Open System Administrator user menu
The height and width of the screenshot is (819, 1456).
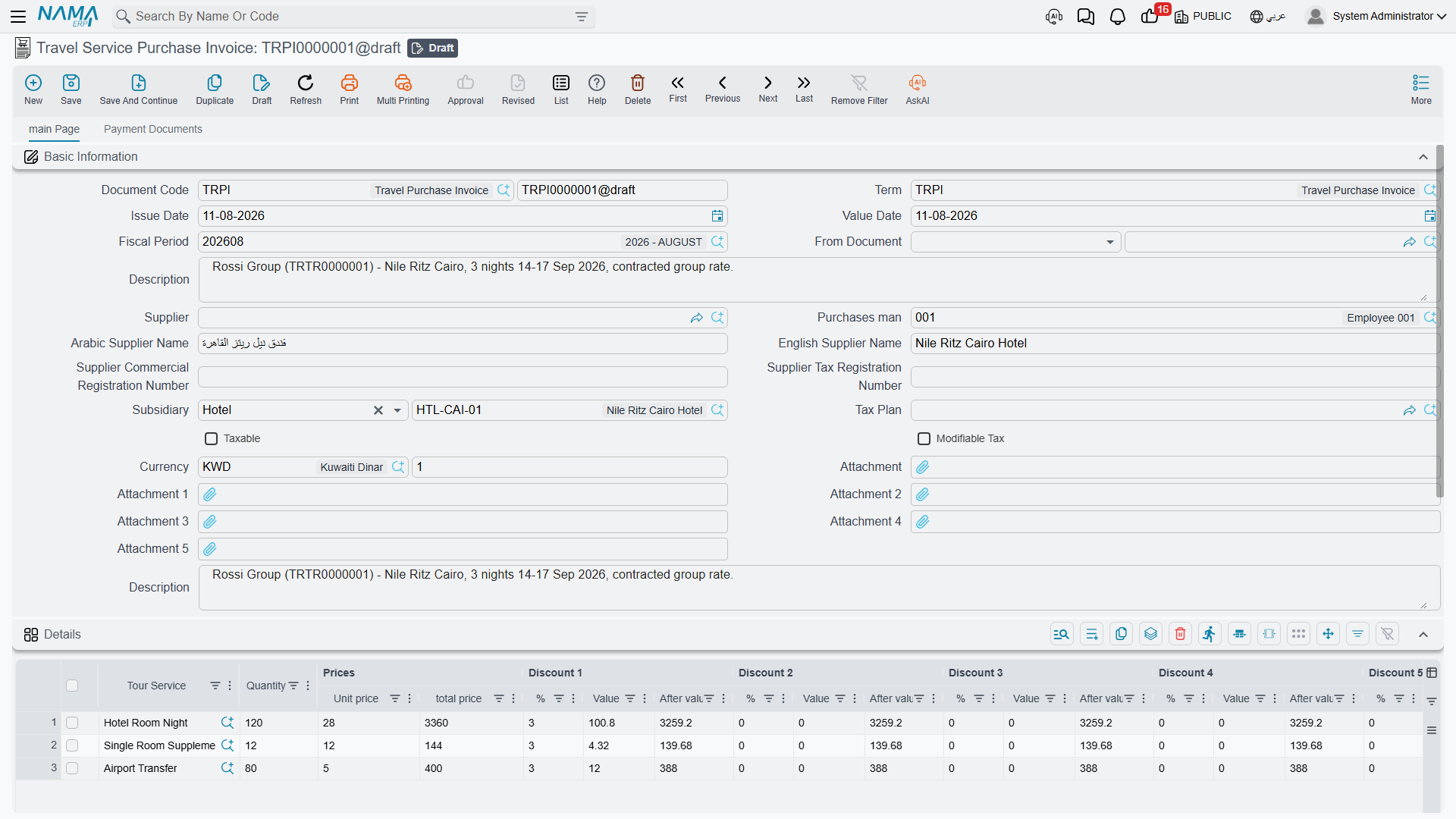[1376, 16]
